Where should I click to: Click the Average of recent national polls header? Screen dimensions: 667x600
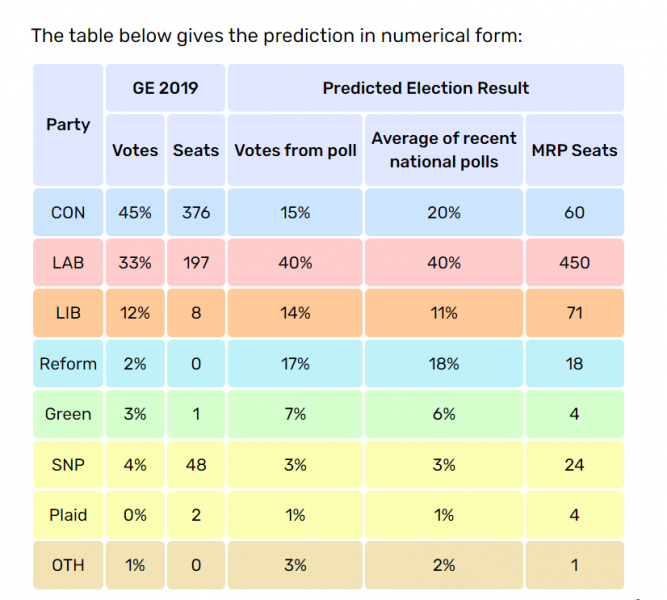(x=444, y=150)
